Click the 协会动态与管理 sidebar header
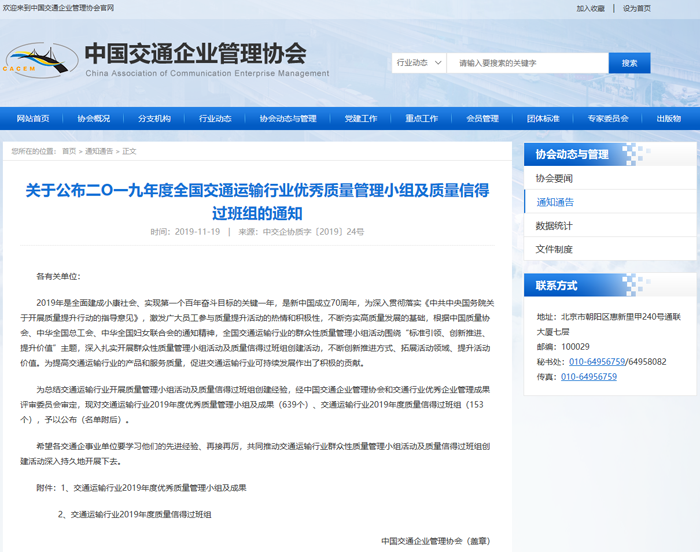Image resolution: width=700 pixels, height=552 pixels. [610, 155]
